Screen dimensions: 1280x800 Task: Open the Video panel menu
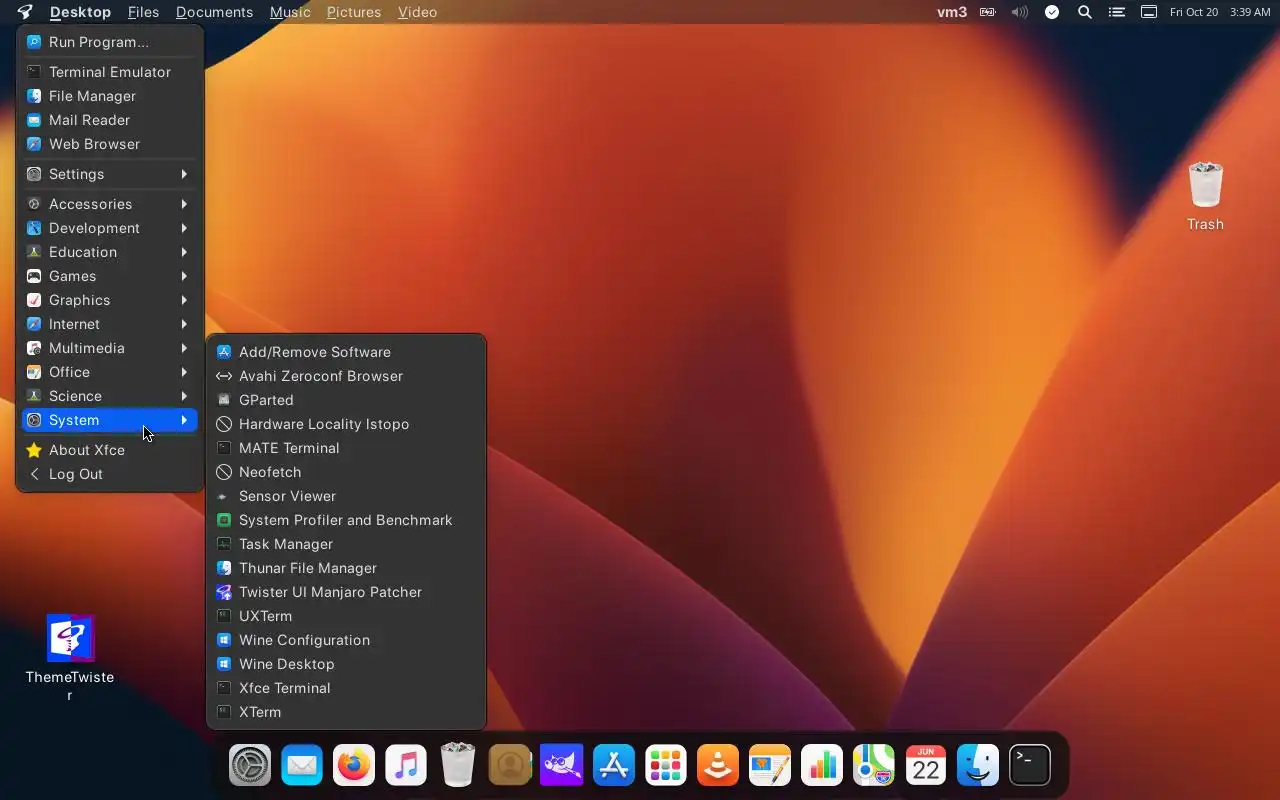417,12
